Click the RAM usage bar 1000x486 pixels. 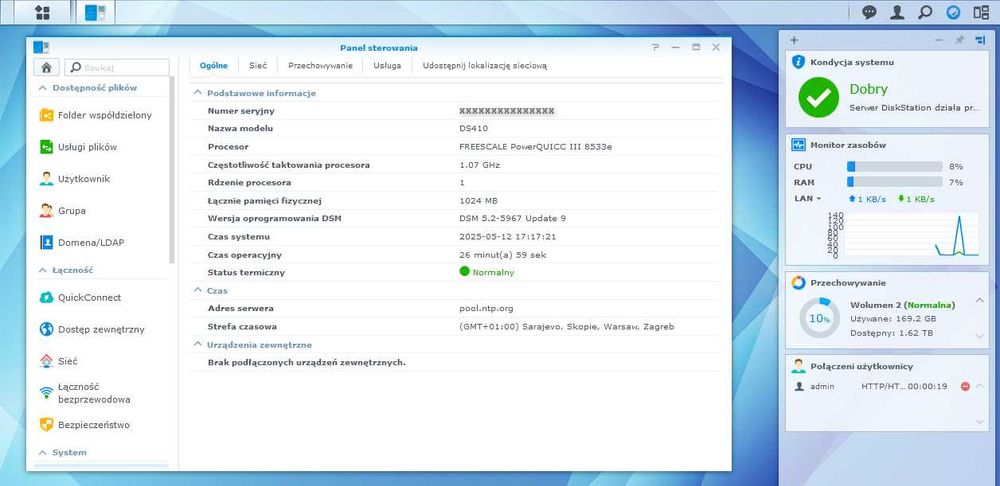(894, 182)
